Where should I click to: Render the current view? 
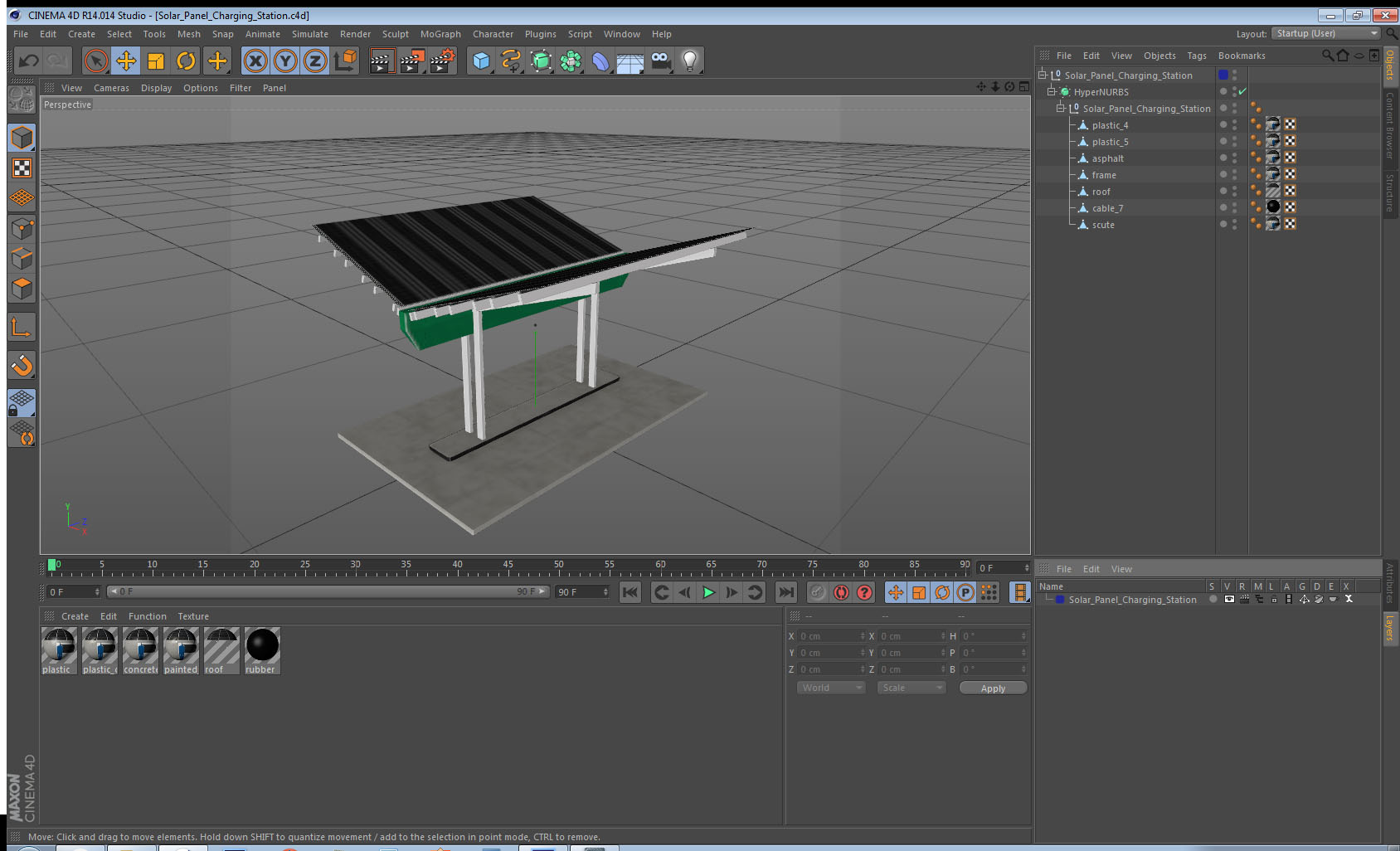click(382, 61)
